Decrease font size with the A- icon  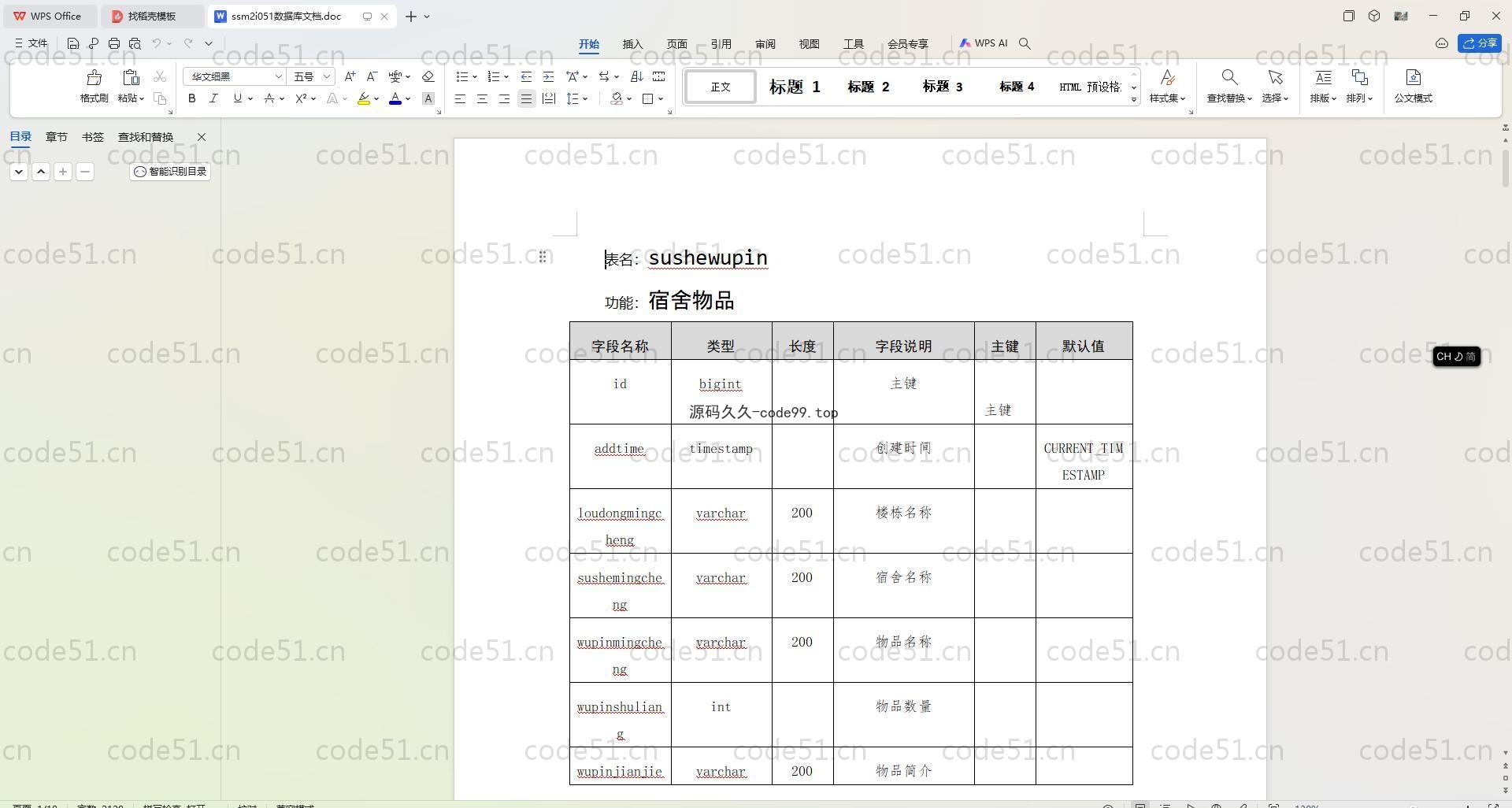click(372, 76)
